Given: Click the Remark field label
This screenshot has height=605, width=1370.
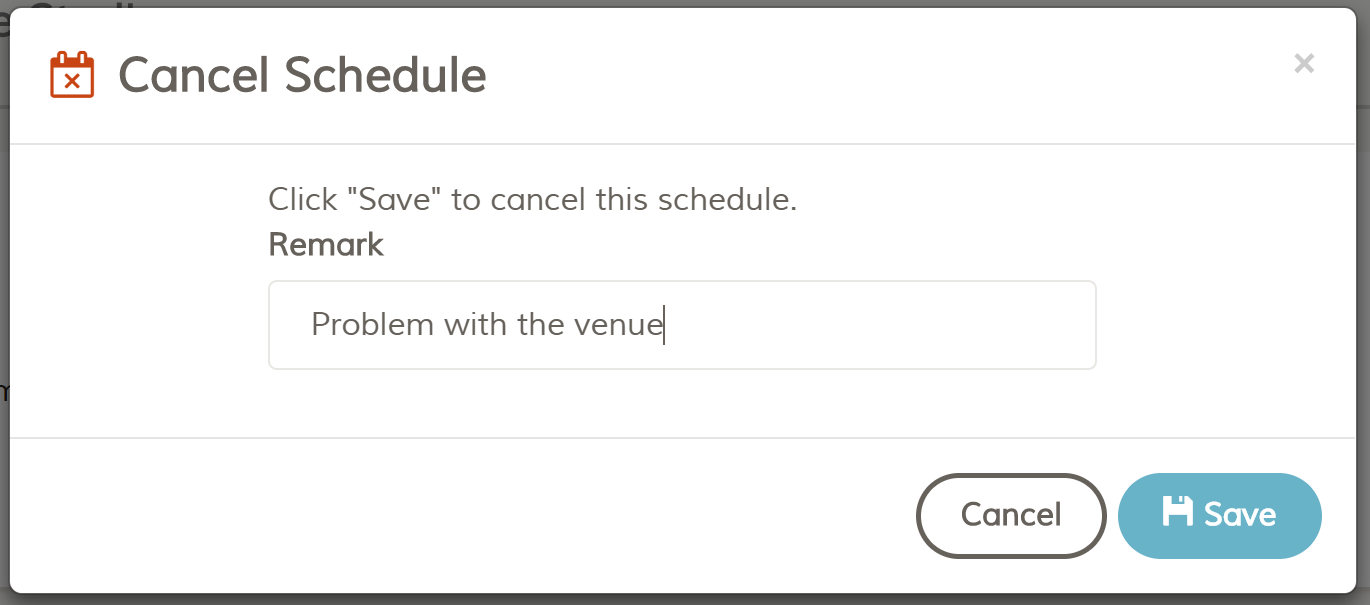Looking at the screenshot, I should click(326, 244).
